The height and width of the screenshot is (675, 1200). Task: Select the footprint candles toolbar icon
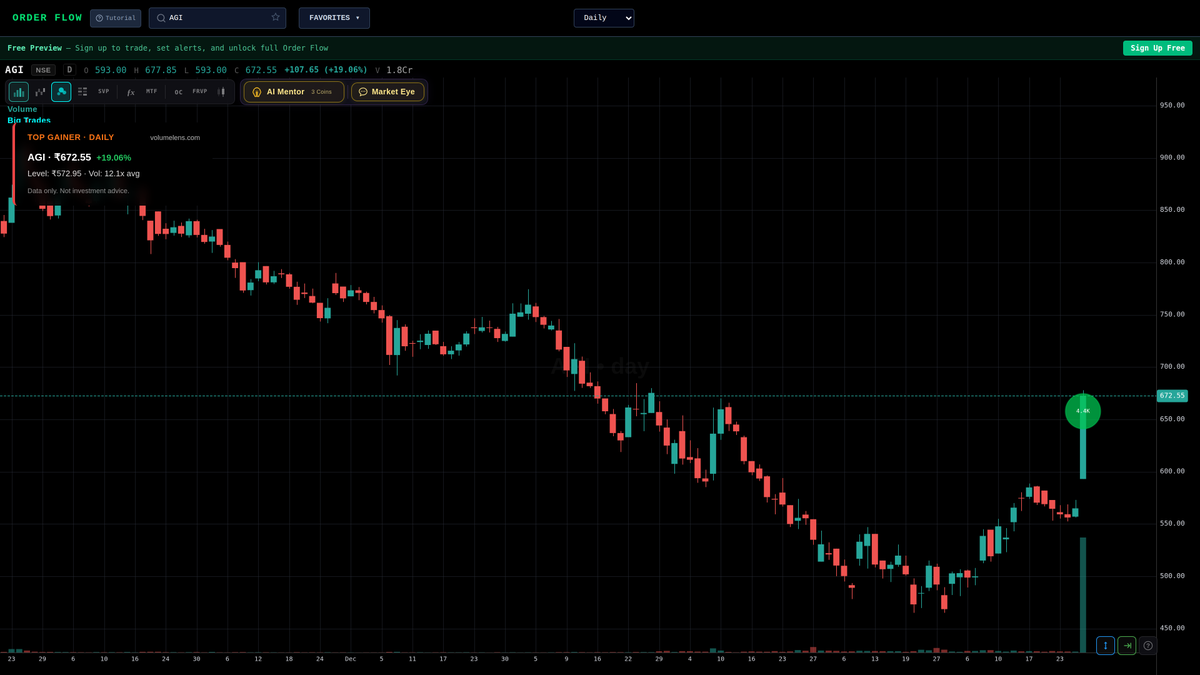(x=40, y=92)
